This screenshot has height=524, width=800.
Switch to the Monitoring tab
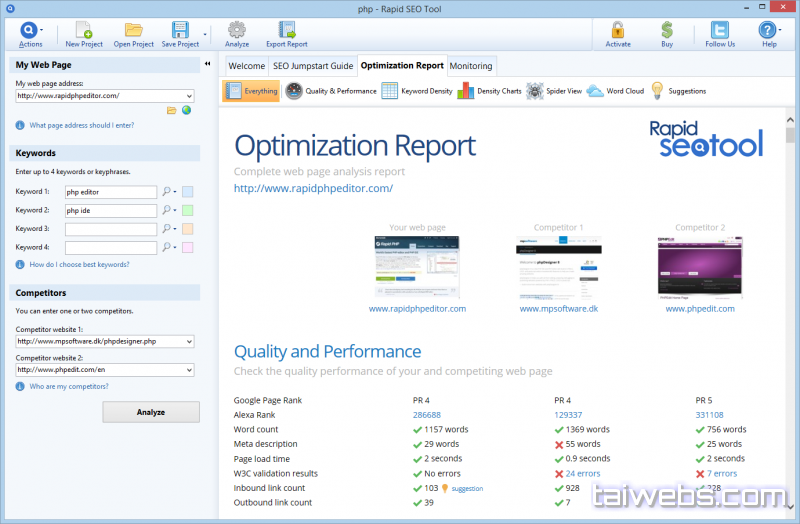pos(471,66)
